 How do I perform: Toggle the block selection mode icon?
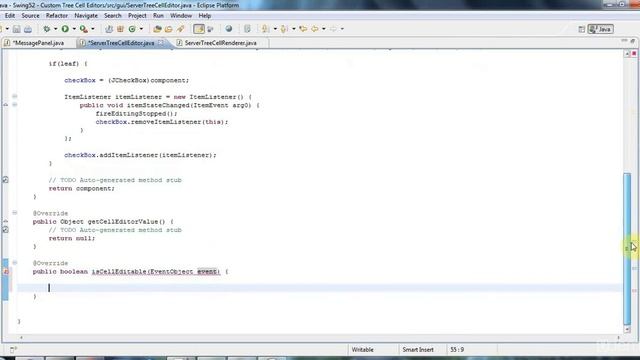click(211, 29)
